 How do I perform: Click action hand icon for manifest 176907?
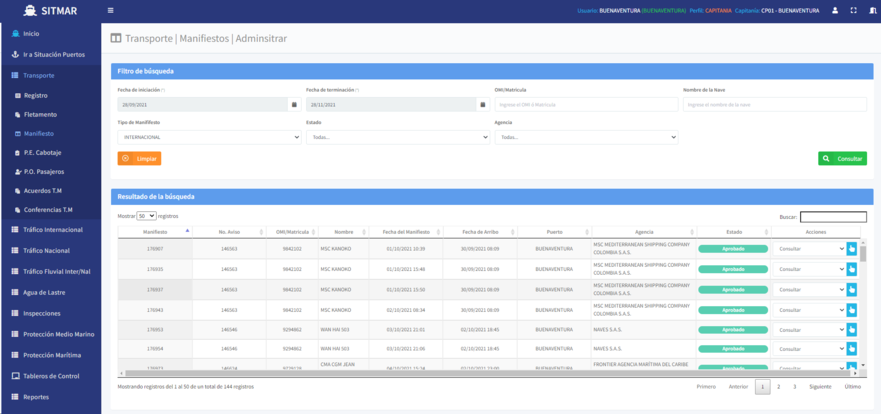click(852, 249)
